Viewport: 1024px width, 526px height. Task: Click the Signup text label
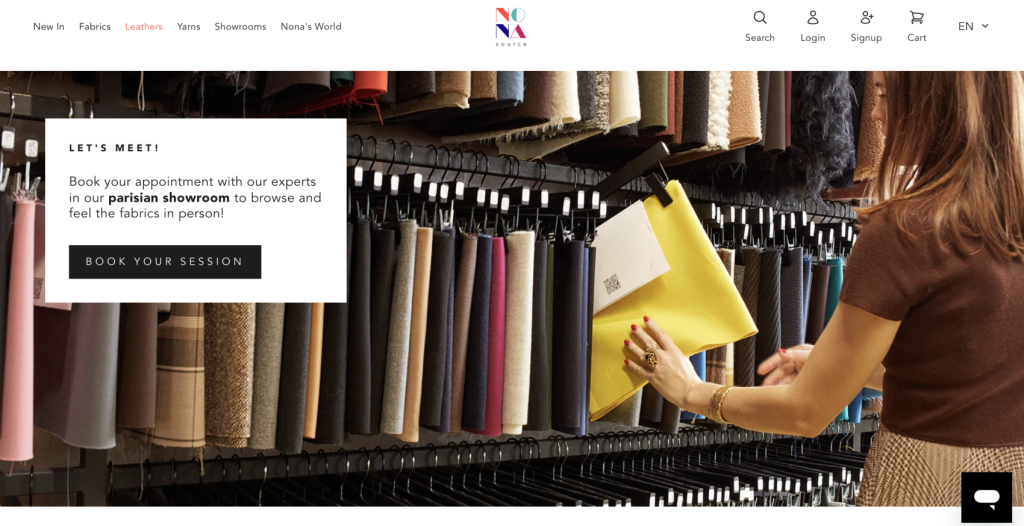866,38
